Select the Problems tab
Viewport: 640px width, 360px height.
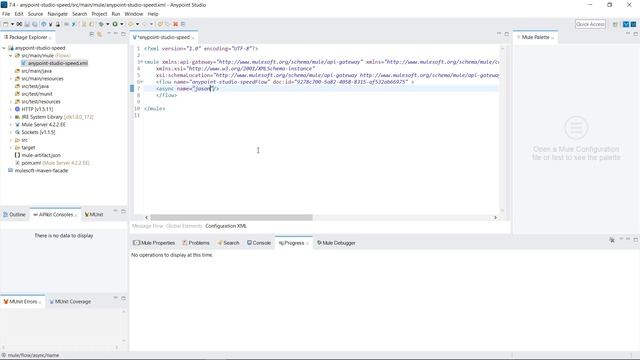click(x=196, y=243)
